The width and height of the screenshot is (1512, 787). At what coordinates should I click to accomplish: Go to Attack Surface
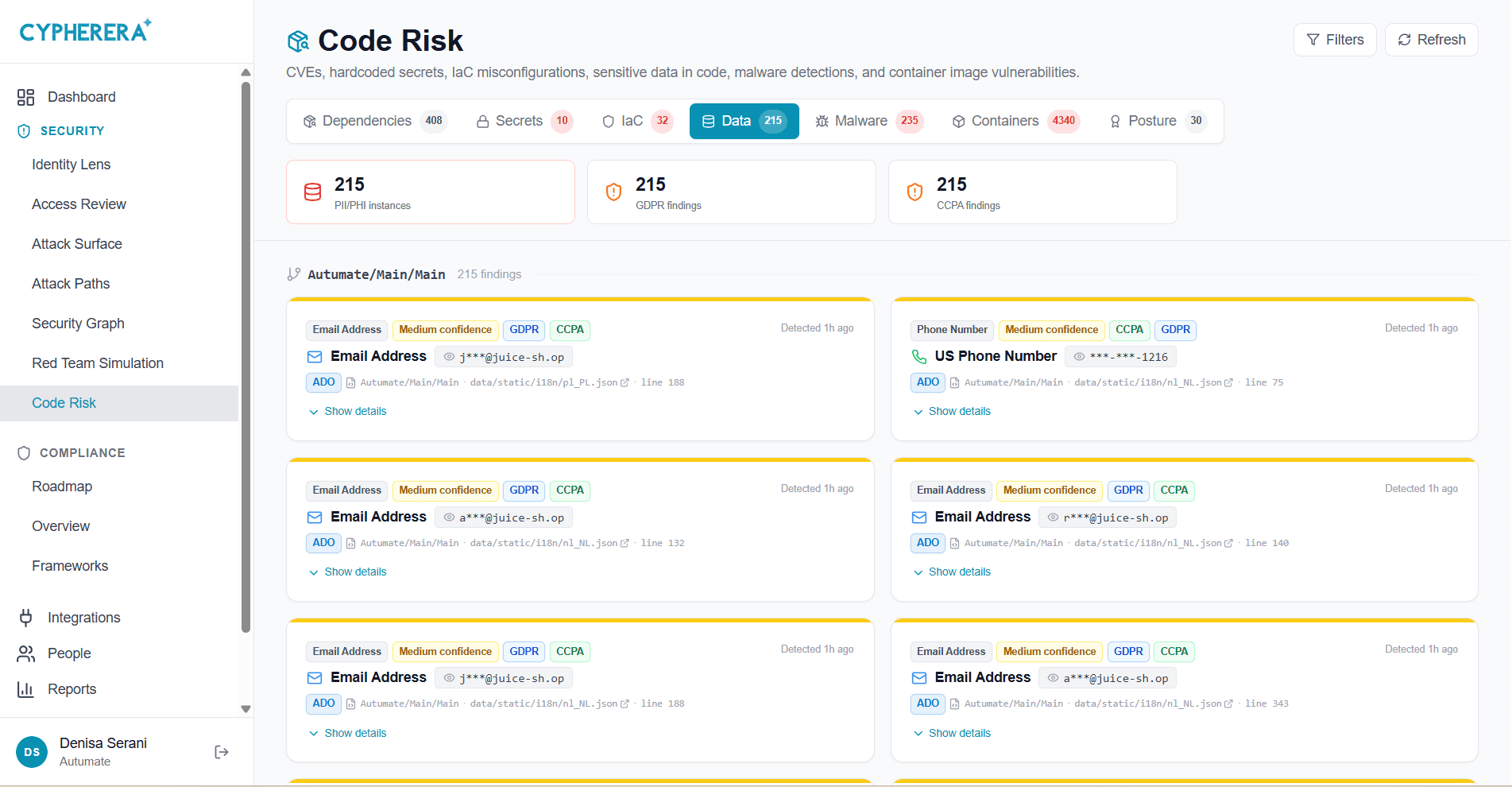coord(76,244)
